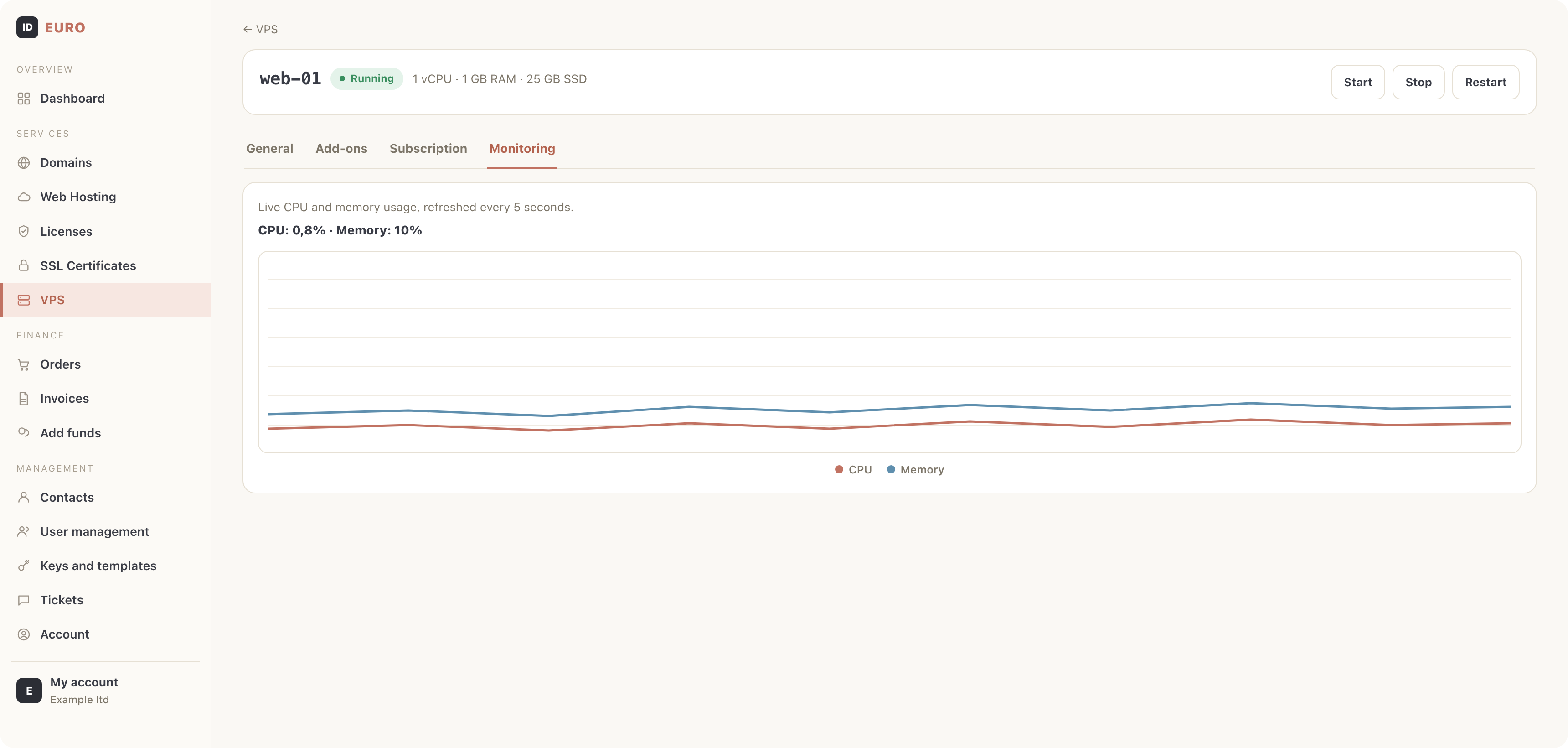Switch to the General tab
This screenshot has width=1568, height=748.
click(270, 149)
